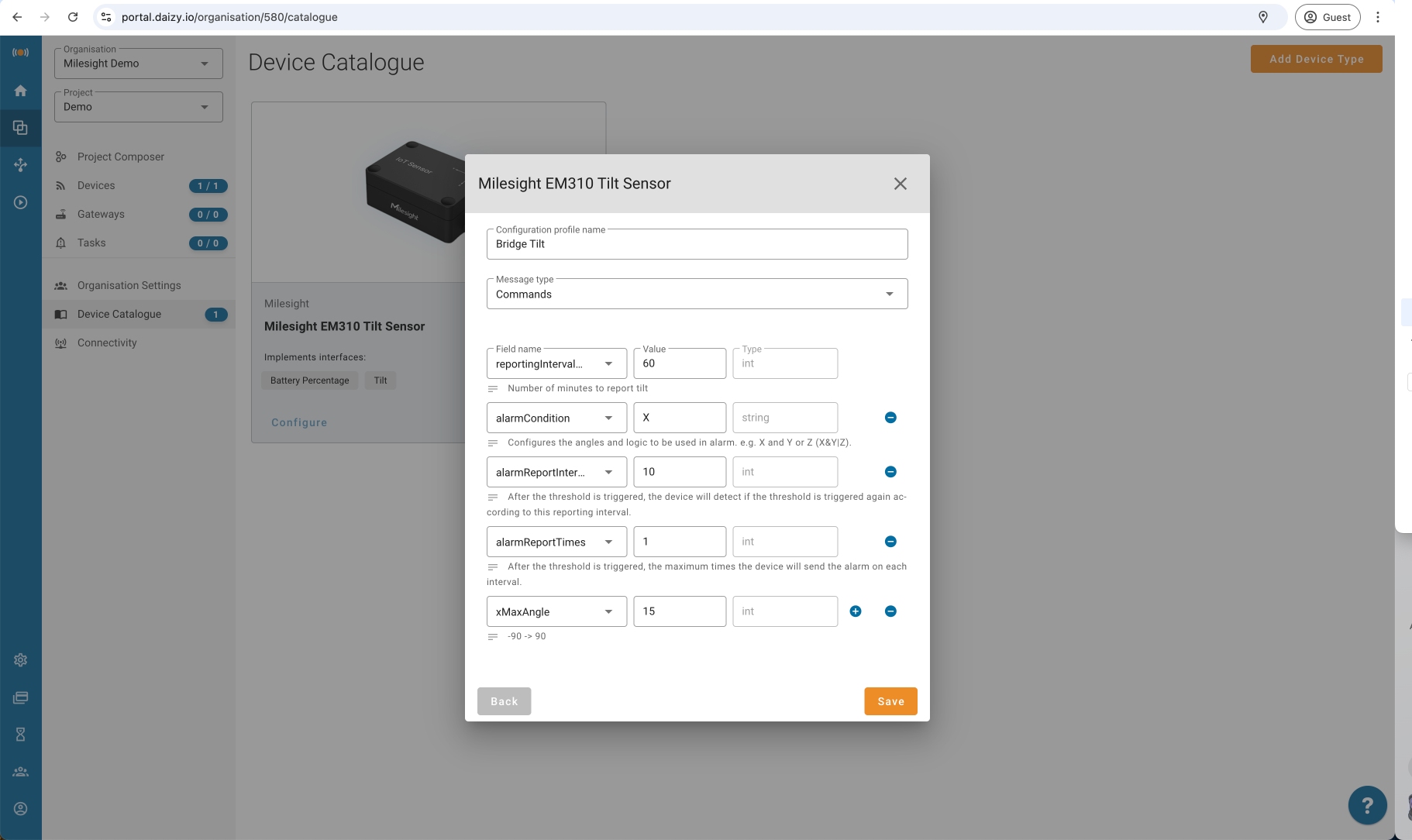Click the Daizy logo icon in the left rail
This screenshot has height=840, width=1412.
[21, 53]
